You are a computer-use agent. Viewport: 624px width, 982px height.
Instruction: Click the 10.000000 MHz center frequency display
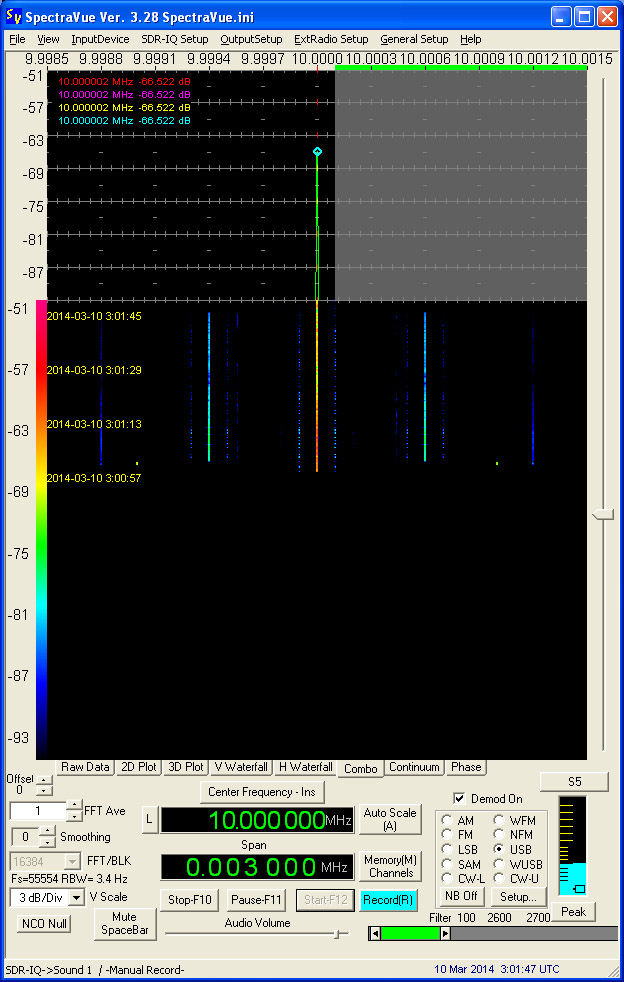(x=257, y=820)
